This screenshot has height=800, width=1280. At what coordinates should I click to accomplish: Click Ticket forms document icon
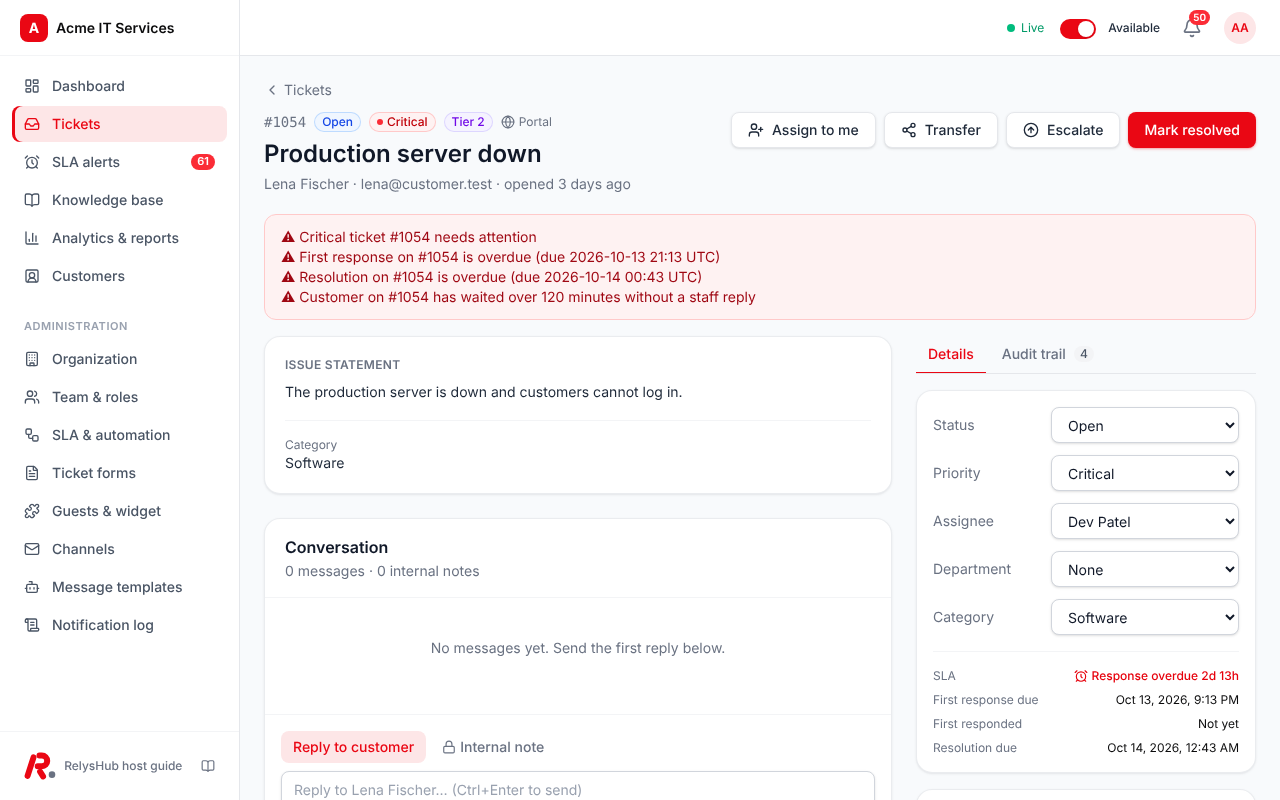click(x=32, y=473)
